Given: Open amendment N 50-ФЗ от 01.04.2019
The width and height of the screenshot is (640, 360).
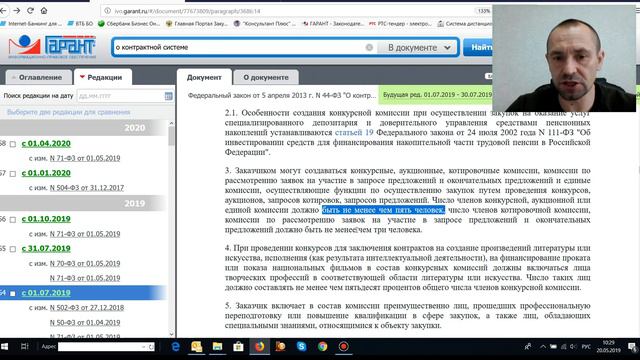Looking at the screenshot, I should click(x=85, y=322).
